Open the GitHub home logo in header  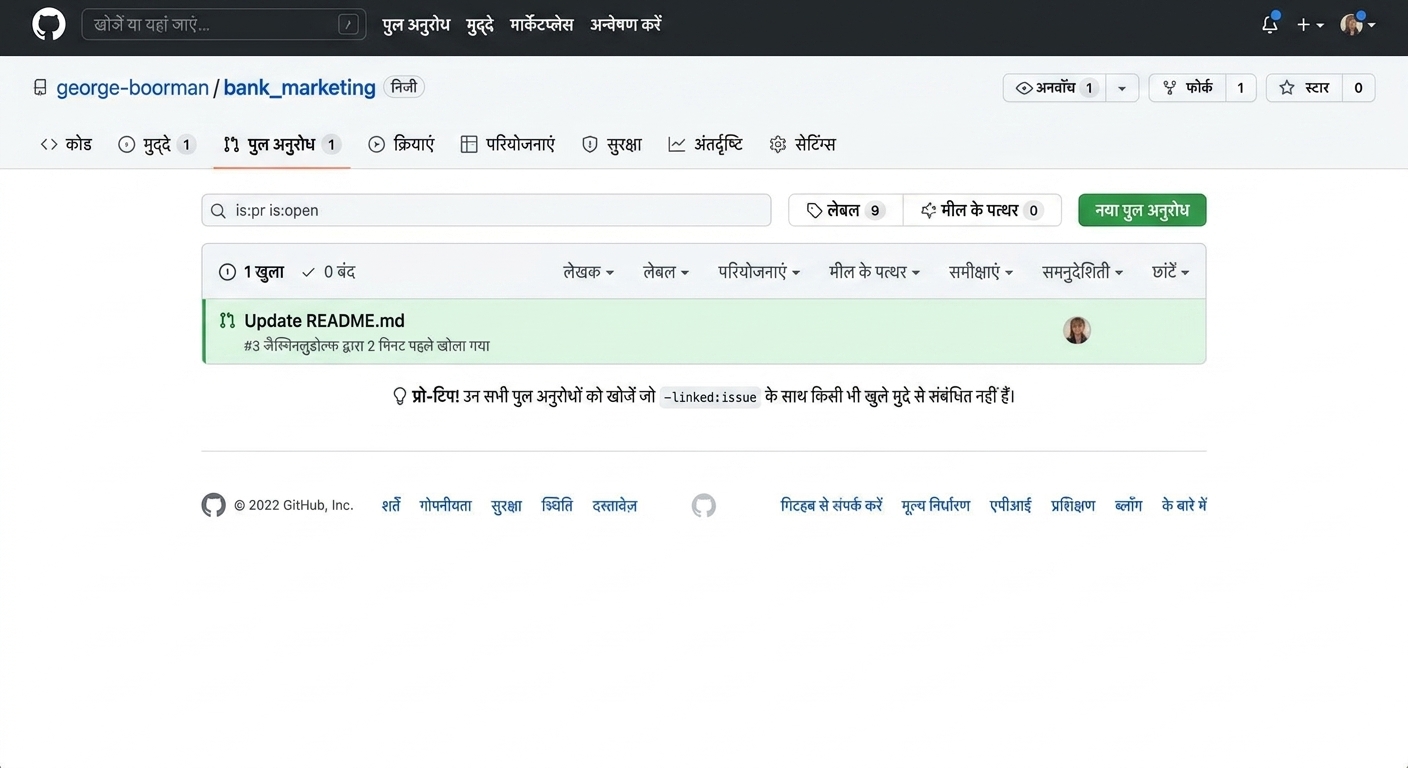coord(49,25)
